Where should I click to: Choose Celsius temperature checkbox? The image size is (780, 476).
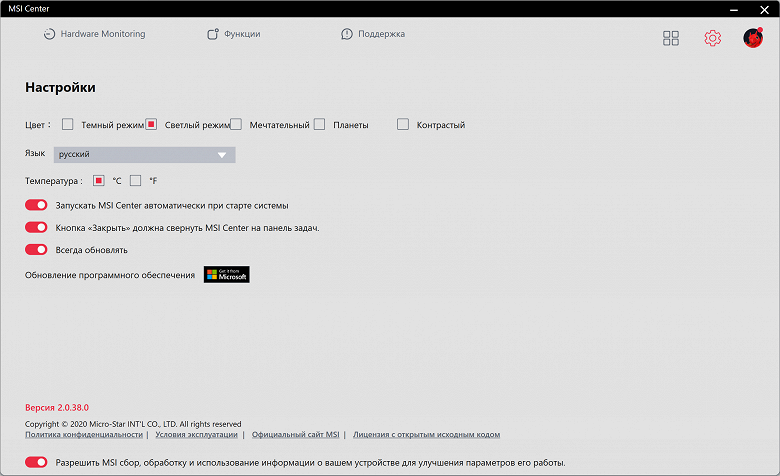point(98,181)
